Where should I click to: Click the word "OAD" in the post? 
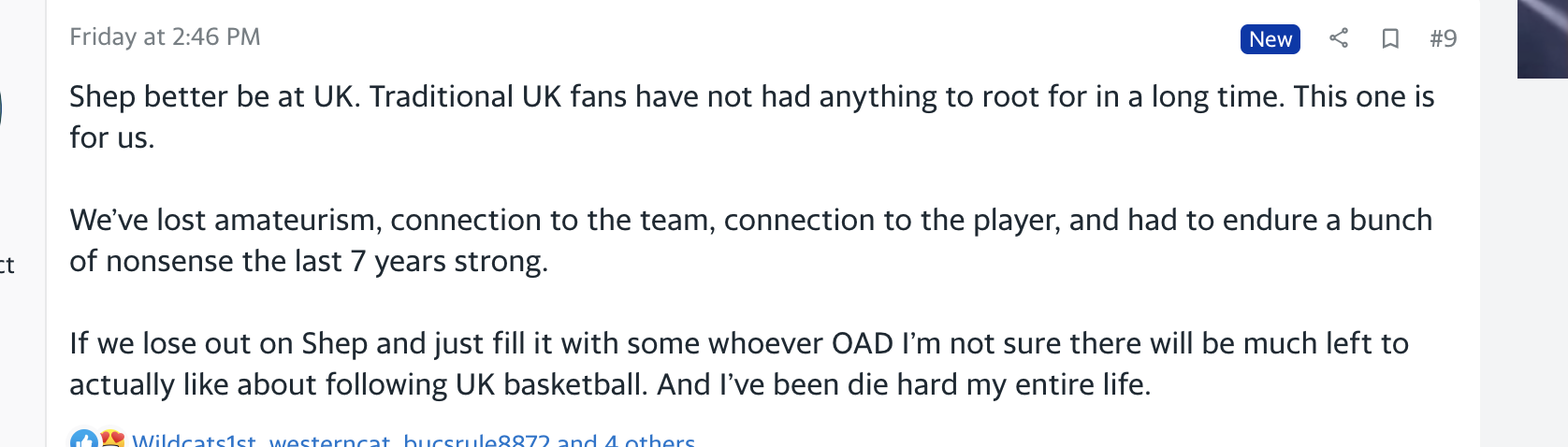tap(863, 343)
